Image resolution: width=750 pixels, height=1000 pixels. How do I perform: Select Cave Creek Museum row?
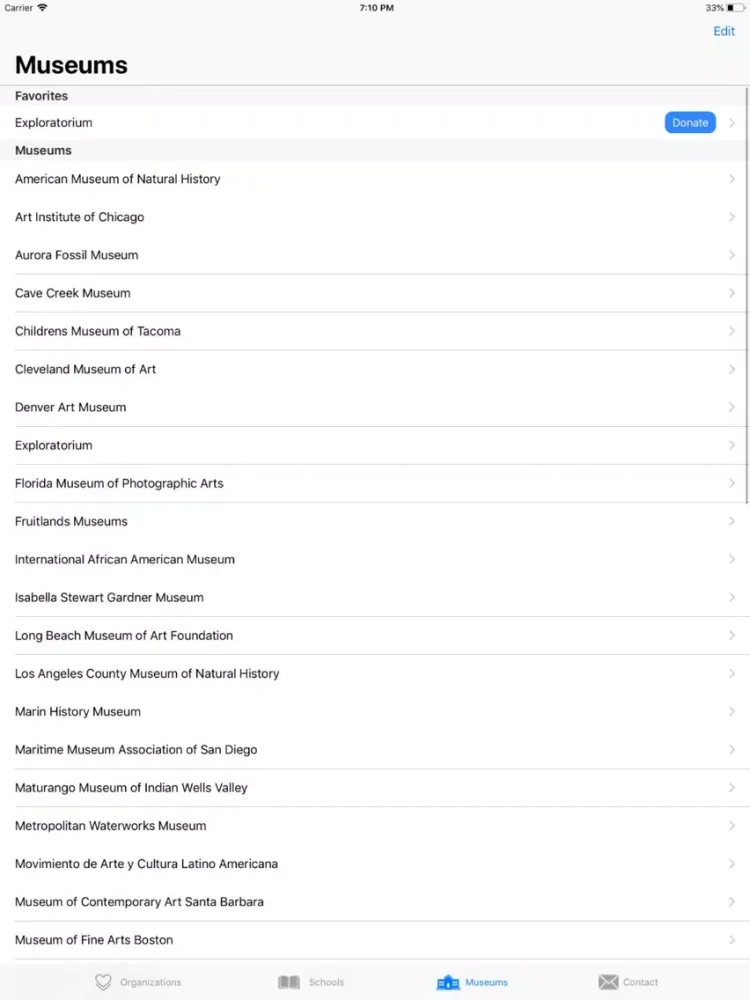coord(375,293)
